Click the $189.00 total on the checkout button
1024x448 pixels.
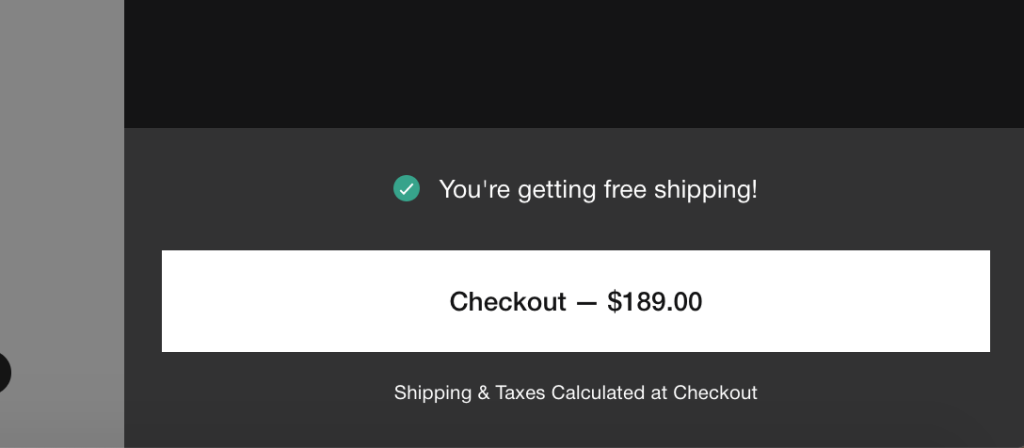654,302
